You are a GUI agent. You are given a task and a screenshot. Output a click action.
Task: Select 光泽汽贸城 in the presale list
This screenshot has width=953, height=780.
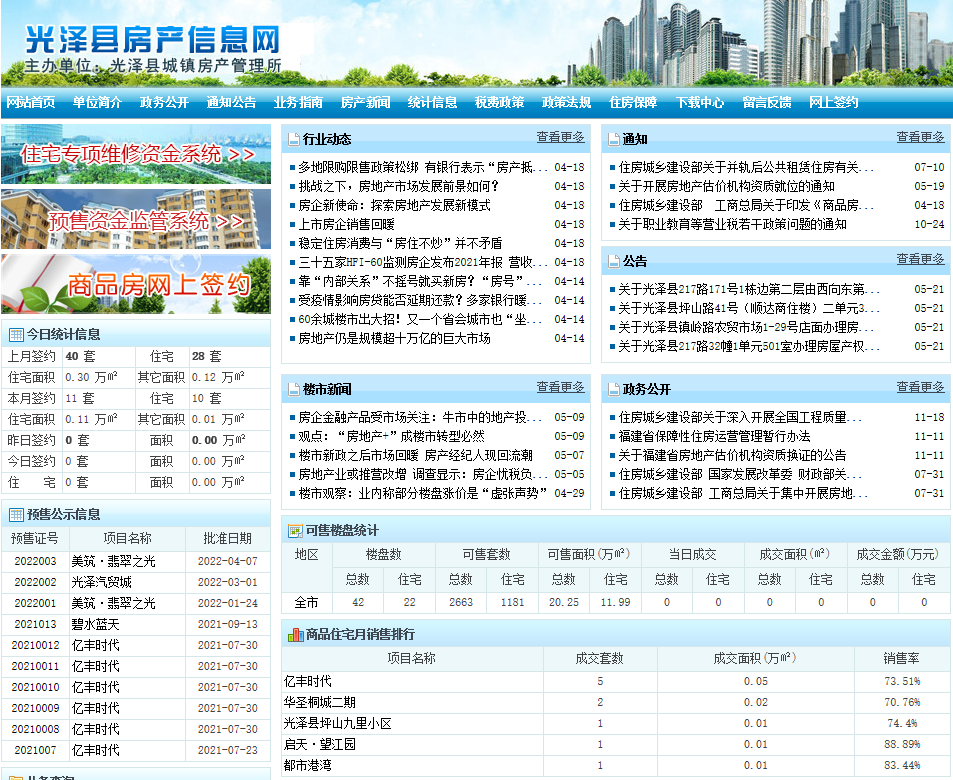(x=101, y=582)
